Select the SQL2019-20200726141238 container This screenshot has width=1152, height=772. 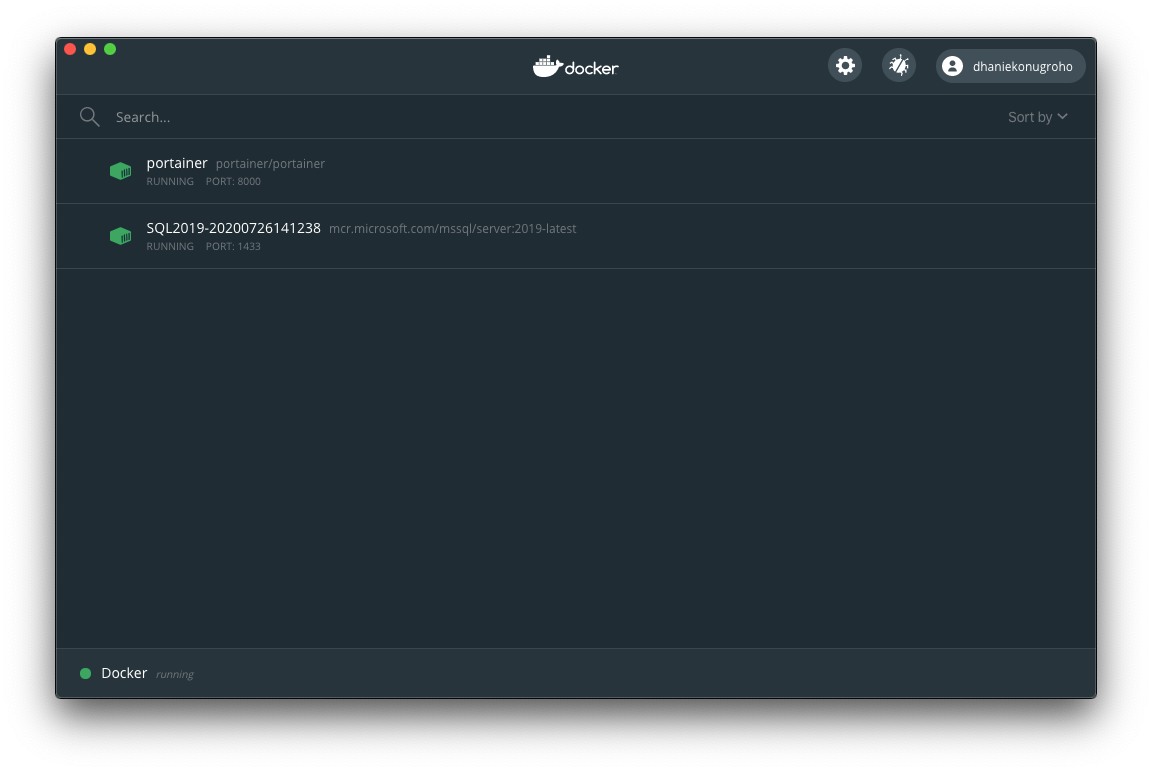click(x=233, y=228)
